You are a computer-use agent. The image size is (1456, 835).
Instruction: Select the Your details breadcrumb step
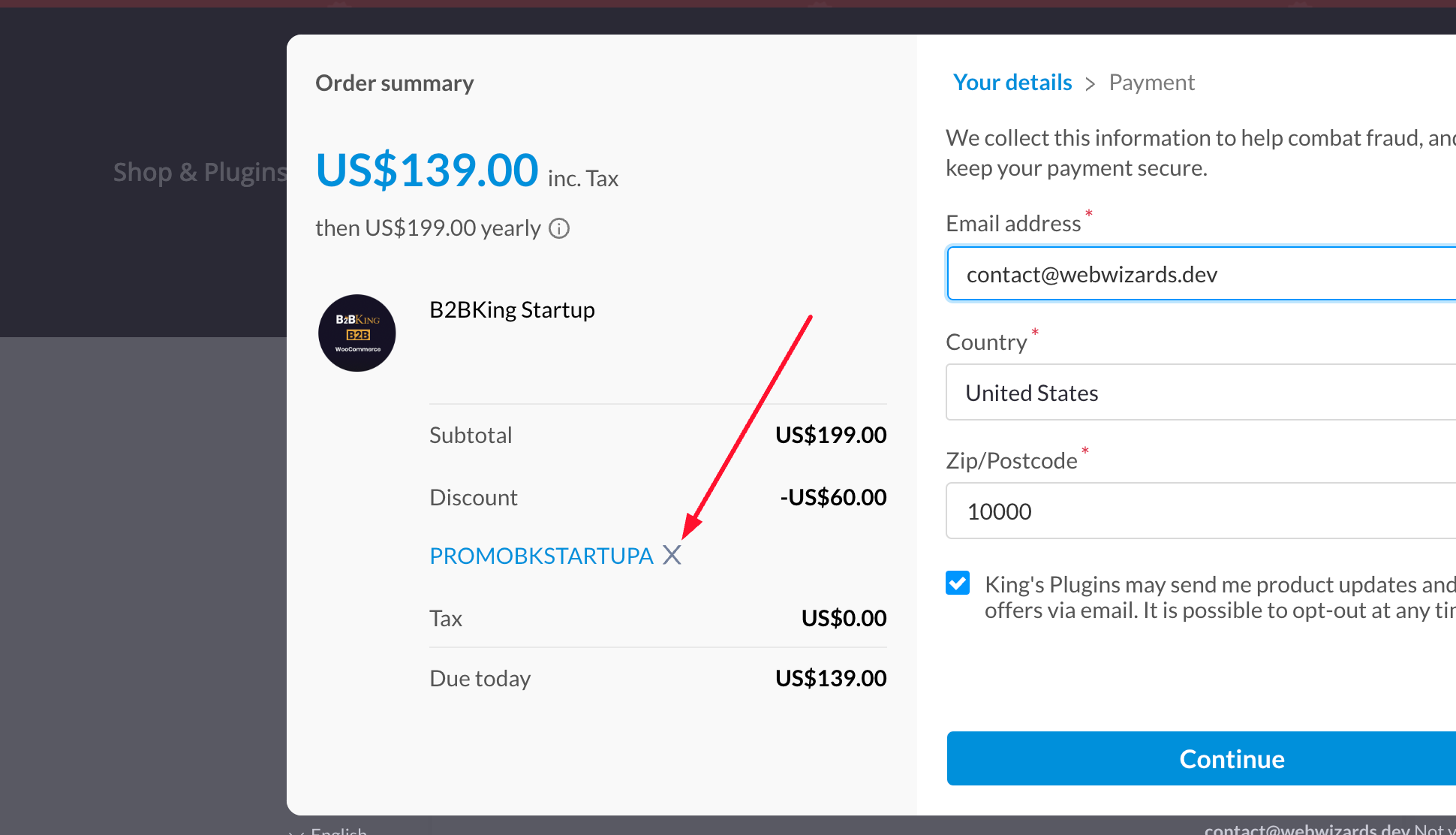point(1012,83)
